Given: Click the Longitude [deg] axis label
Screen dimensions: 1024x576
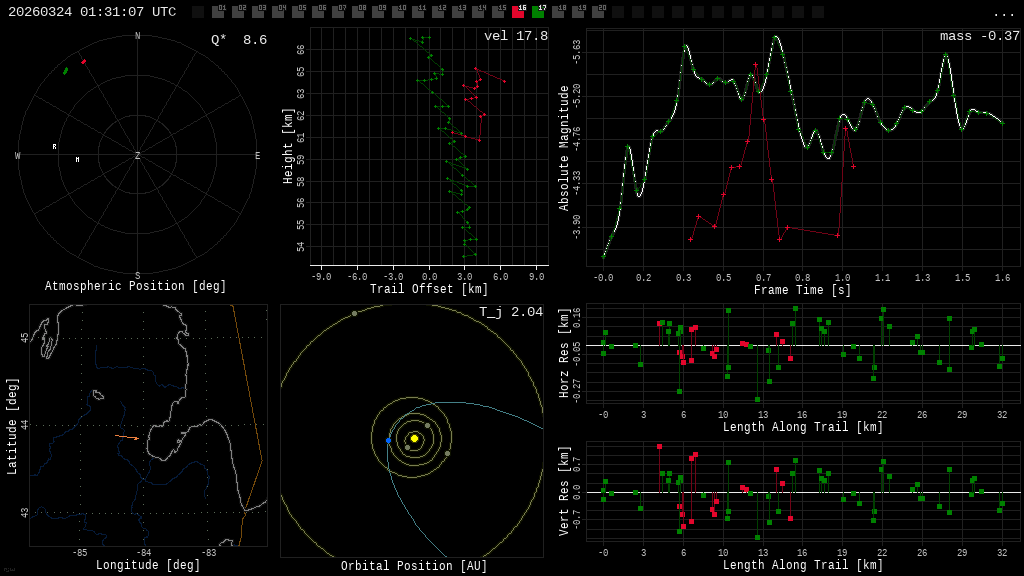Looking at the screenshot, I should (x=148, y=565).
